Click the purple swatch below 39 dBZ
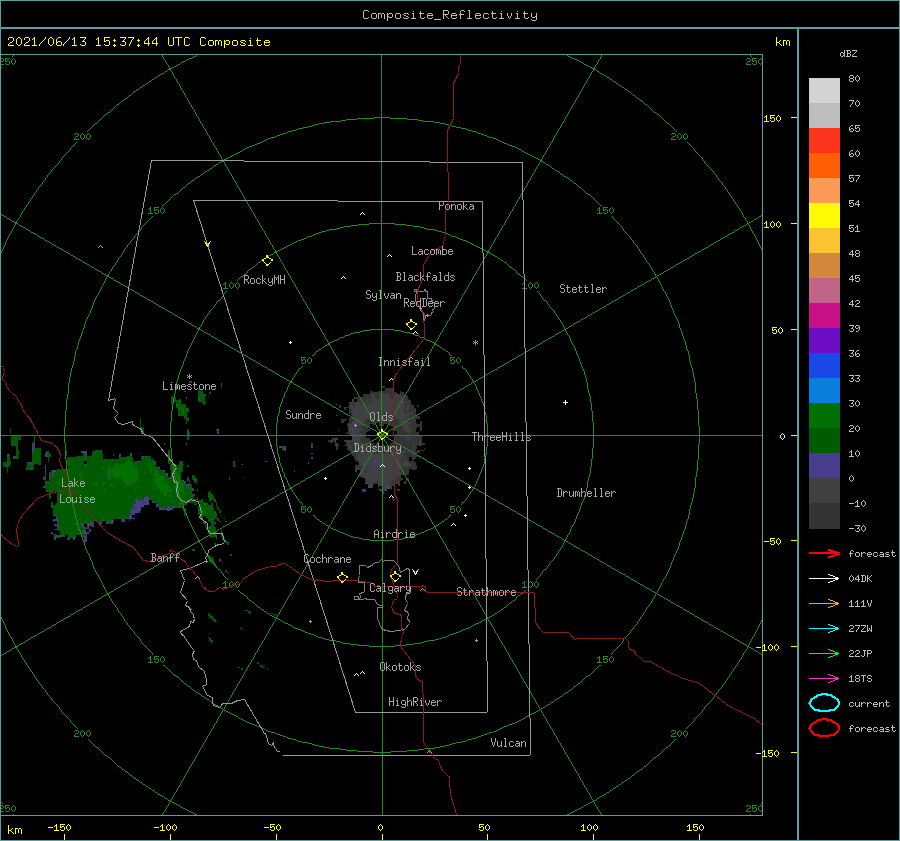 pos(824,340)
